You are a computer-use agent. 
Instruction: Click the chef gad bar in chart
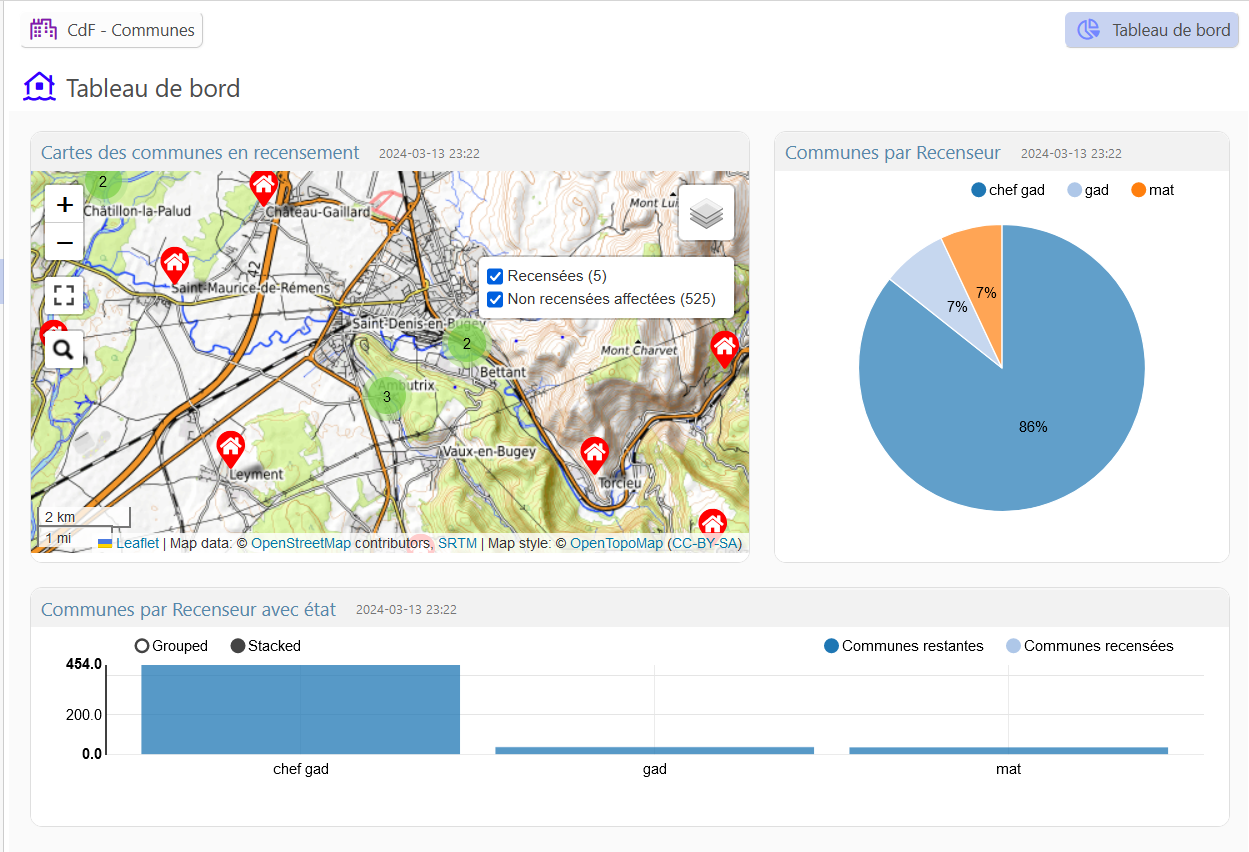tap(300, 709)
